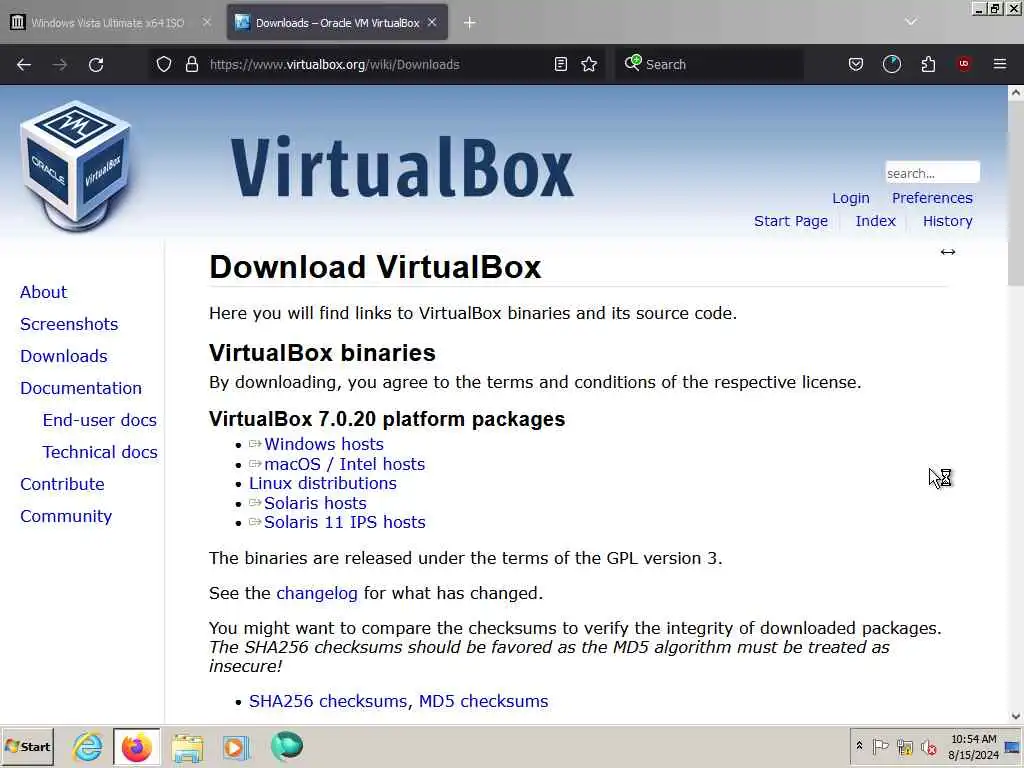
Task: Launch Internet Explorer from the taskbar
Action: [x=88, y=746]
